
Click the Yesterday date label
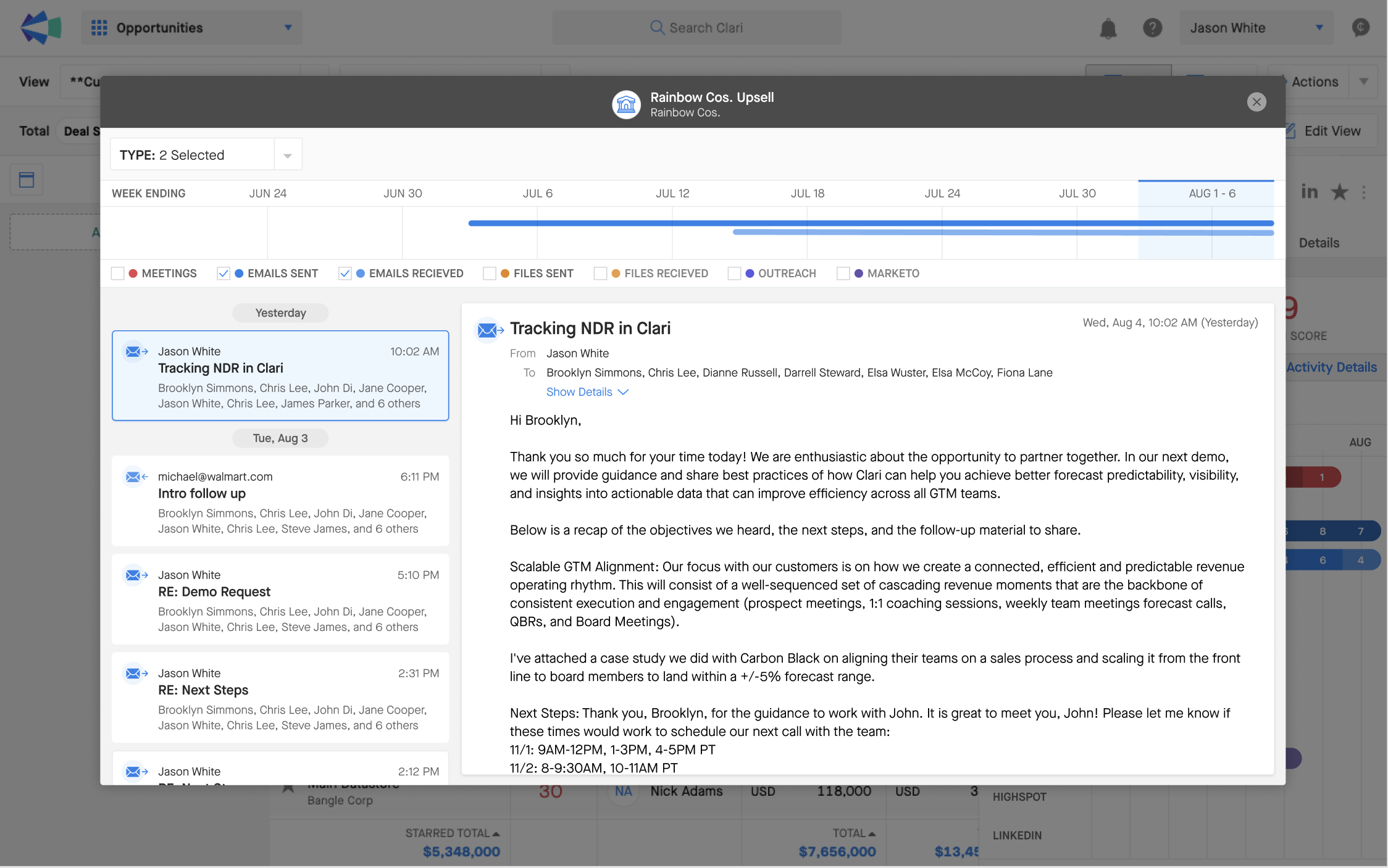click(280, 313)
